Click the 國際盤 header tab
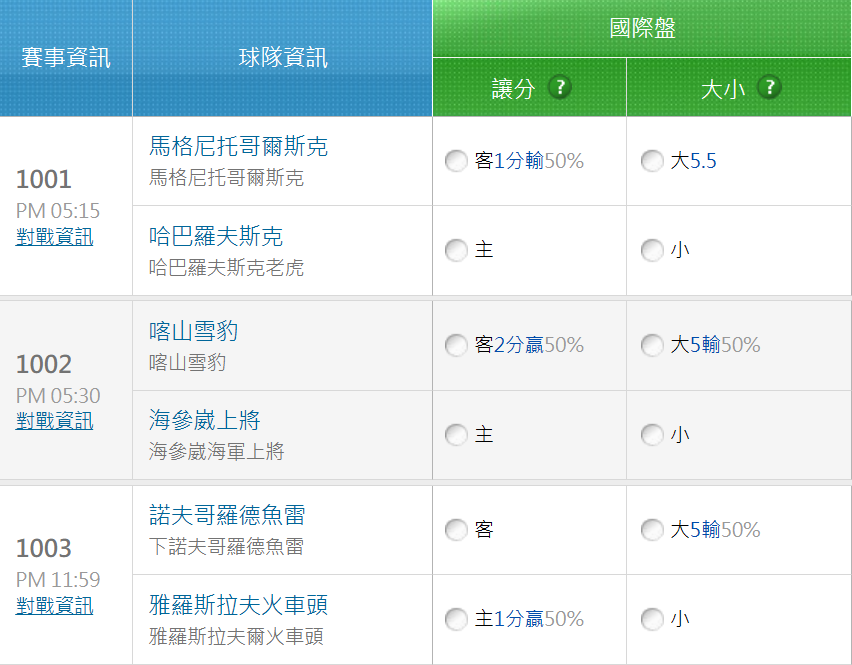The width and height of the screenshot is (852, 665). pyautogui.click(x=642, y=29)
